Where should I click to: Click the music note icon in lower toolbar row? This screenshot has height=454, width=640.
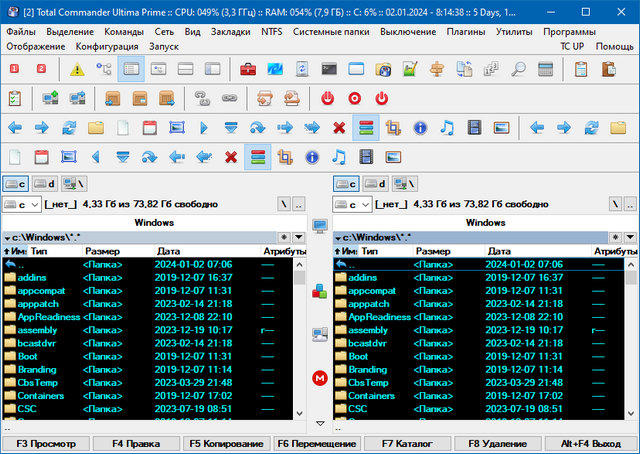click(x=339, y=158)
